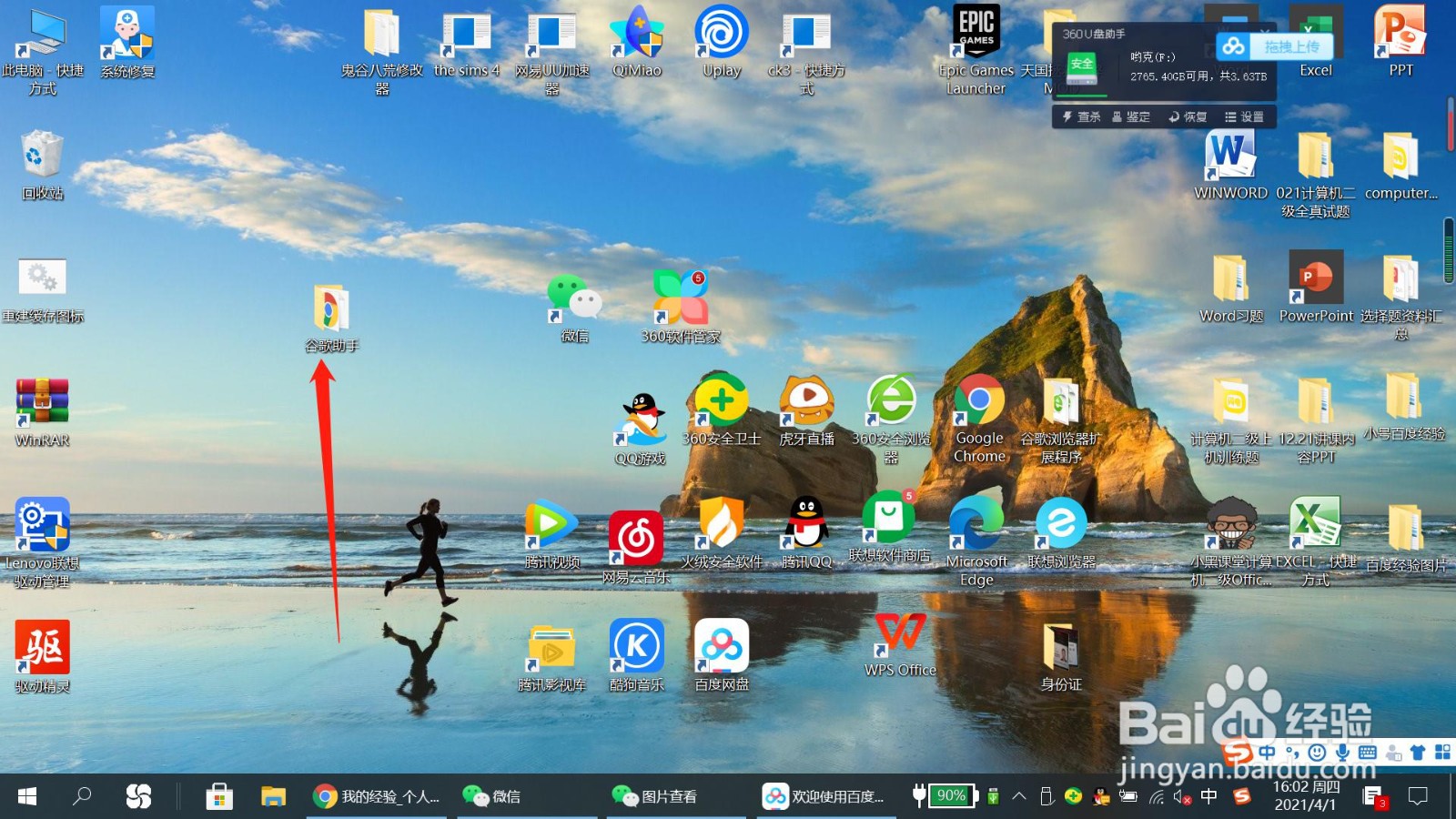Viewport: 1456px width, 819px height.
Task: Open File Explorer from taskbar
Action: [x=273, y=796]
